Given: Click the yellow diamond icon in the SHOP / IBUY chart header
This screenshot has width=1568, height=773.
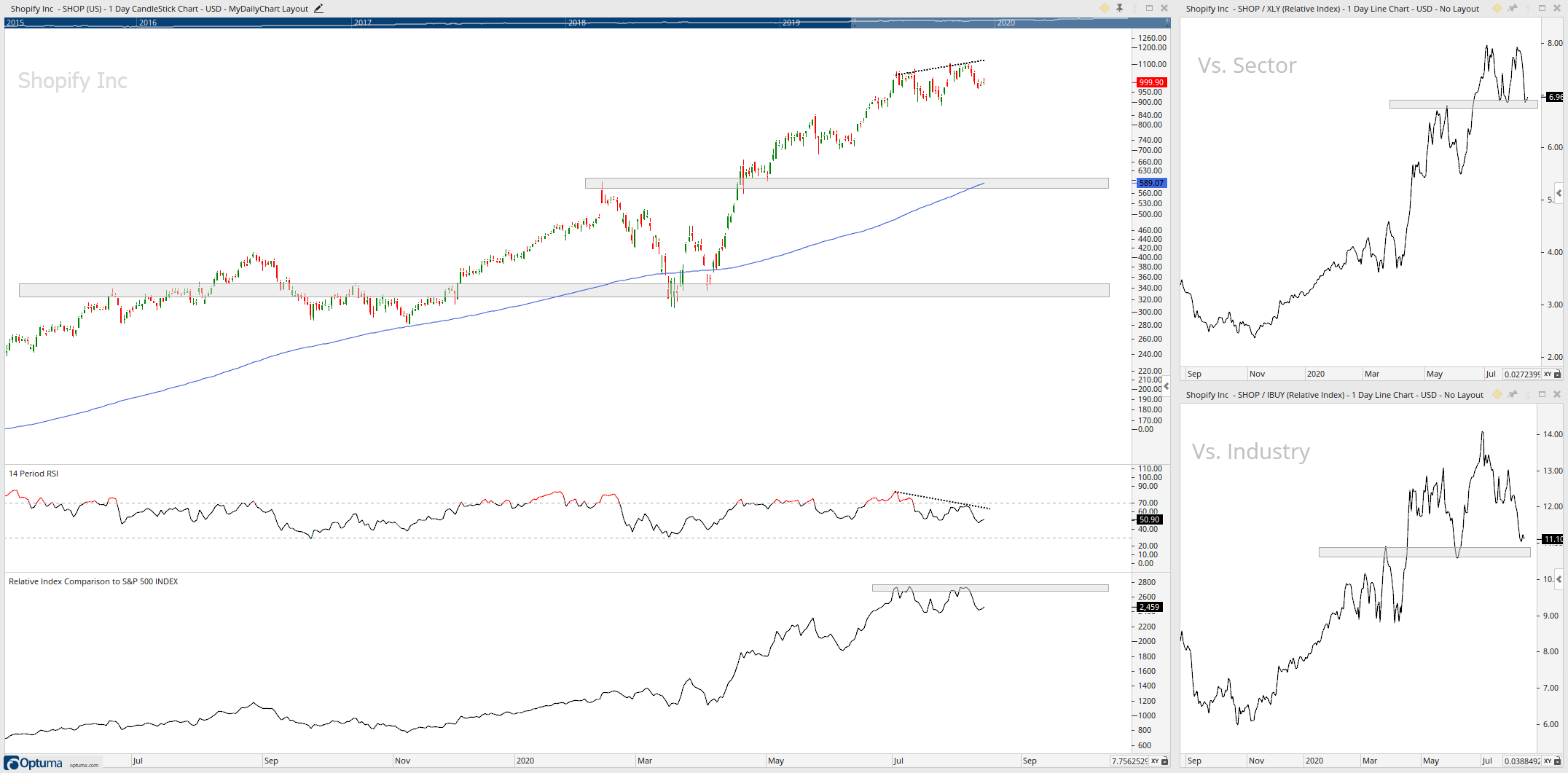Looking at the screenshot, I should pyautogui.click(x=1497, y=394).
